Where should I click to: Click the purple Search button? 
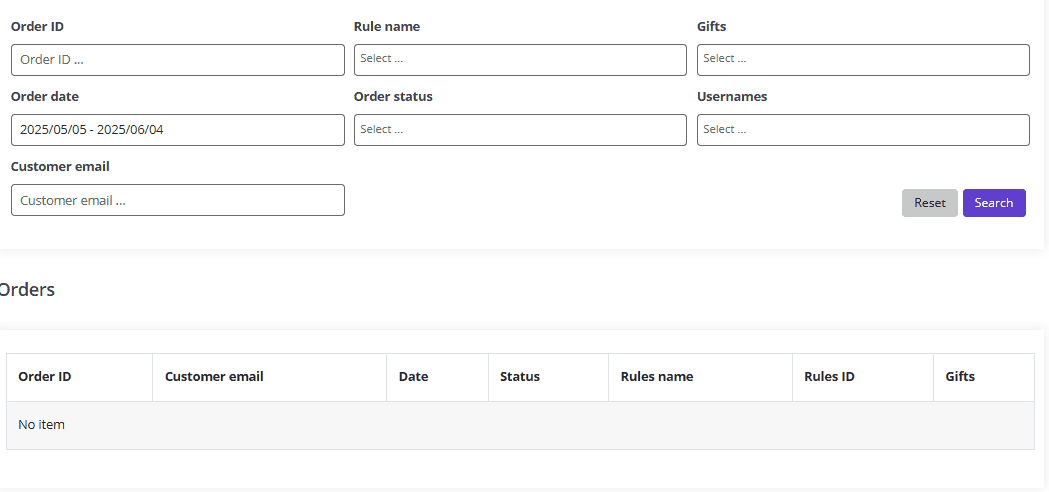(x=993, y=203)
